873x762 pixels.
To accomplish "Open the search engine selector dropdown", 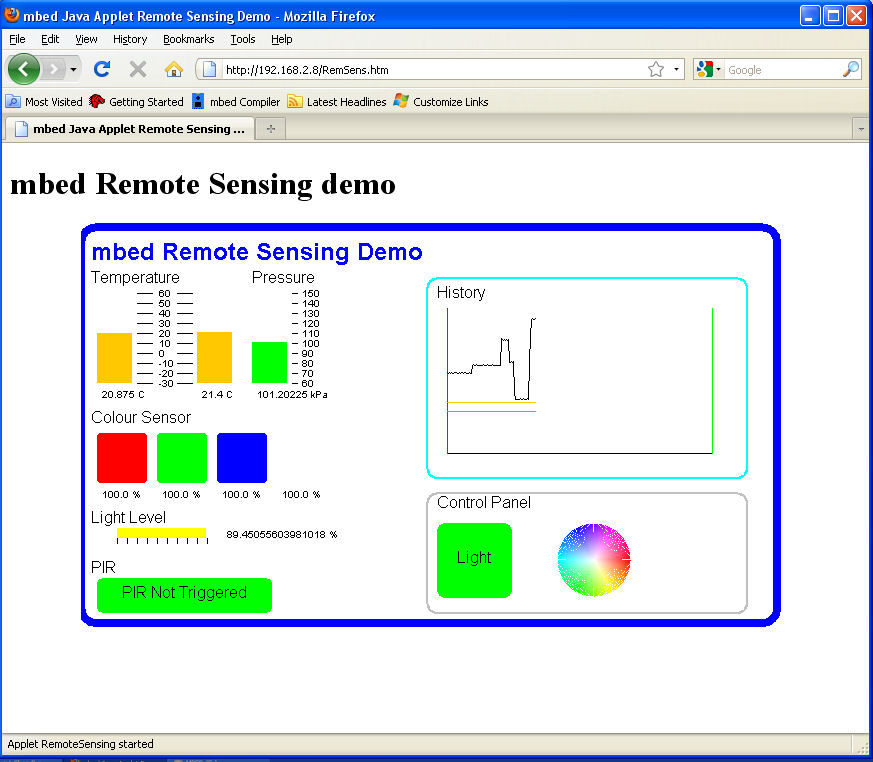I will pos(707,69).
